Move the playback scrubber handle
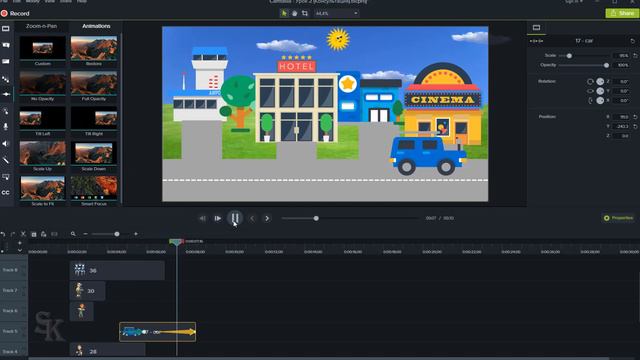Screen dimensions: 640x360 point(316,218)
